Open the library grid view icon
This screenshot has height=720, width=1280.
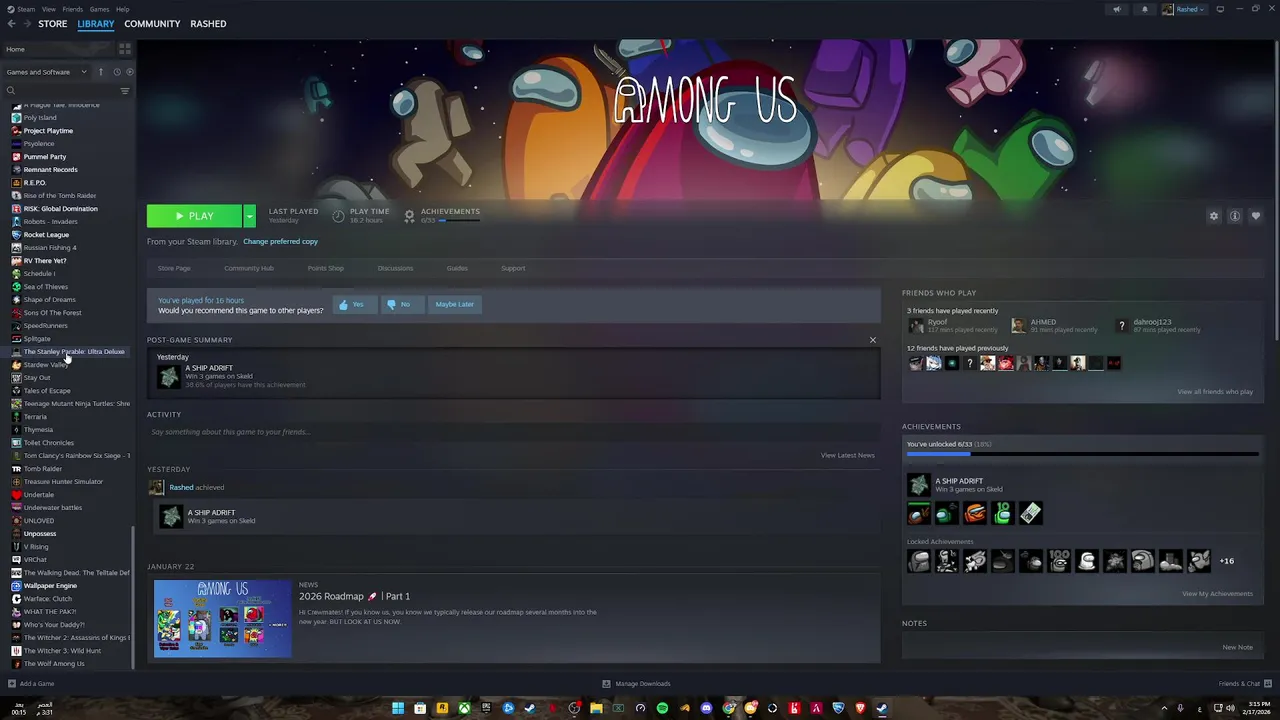(x=125, y=48)
